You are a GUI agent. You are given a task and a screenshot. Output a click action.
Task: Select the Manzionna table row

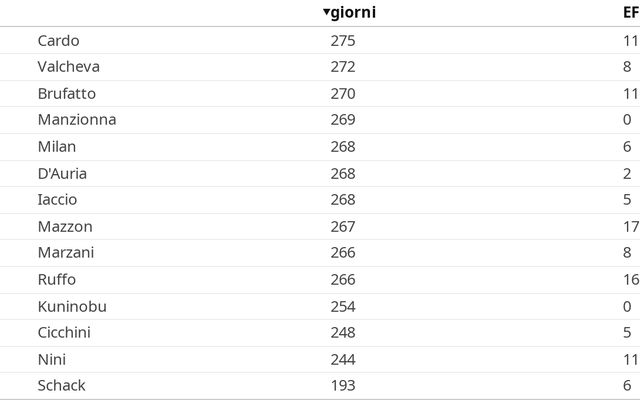(x=320, y=120)
